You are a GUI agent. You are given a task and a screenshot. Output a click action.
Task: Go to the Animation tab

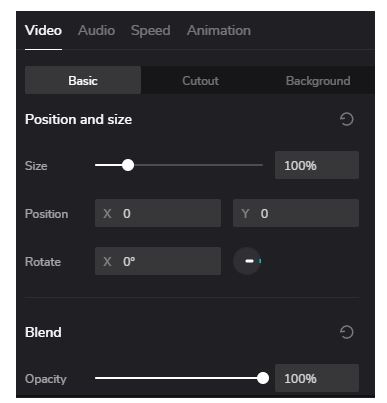click(219, 31)
